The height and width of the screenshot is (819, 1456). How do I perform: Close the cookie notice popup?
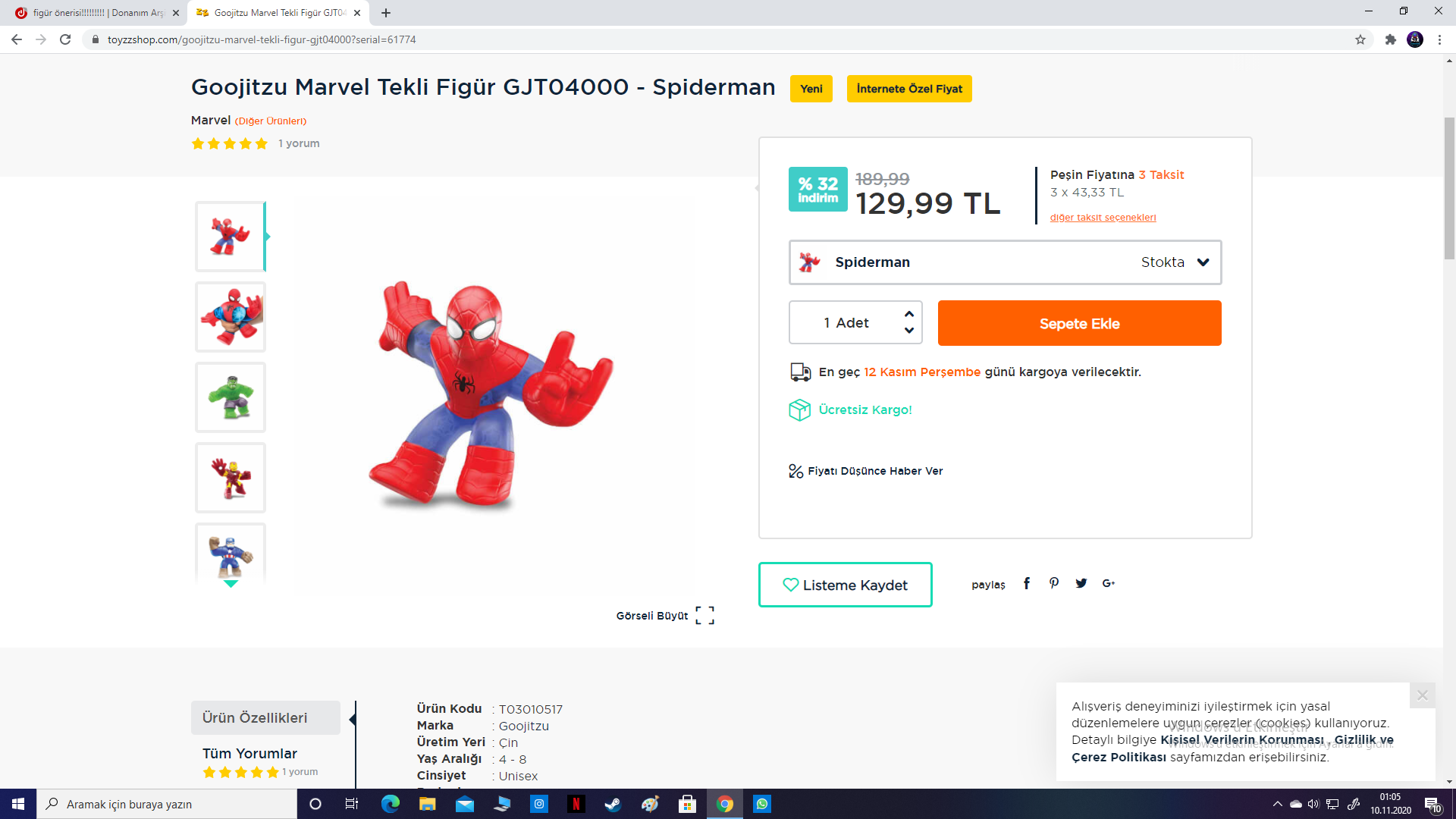(x=1422, y=695)
